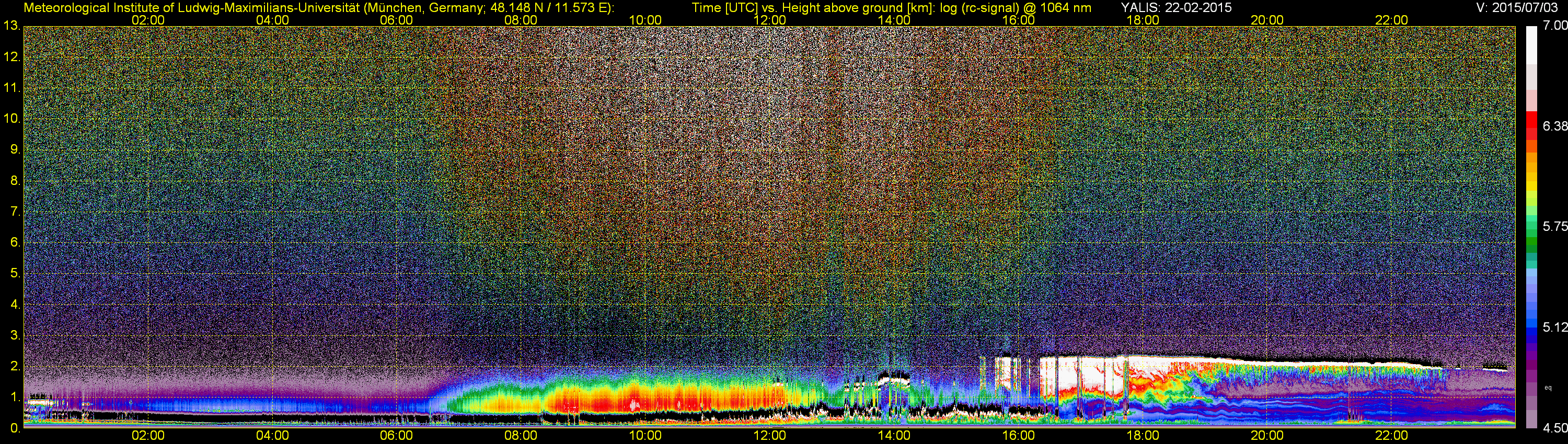The height and width of the screenshot is (444, 1568).
Task: Select the 22:00 label on the upper time axis
Action: (x=1391, y=20)
